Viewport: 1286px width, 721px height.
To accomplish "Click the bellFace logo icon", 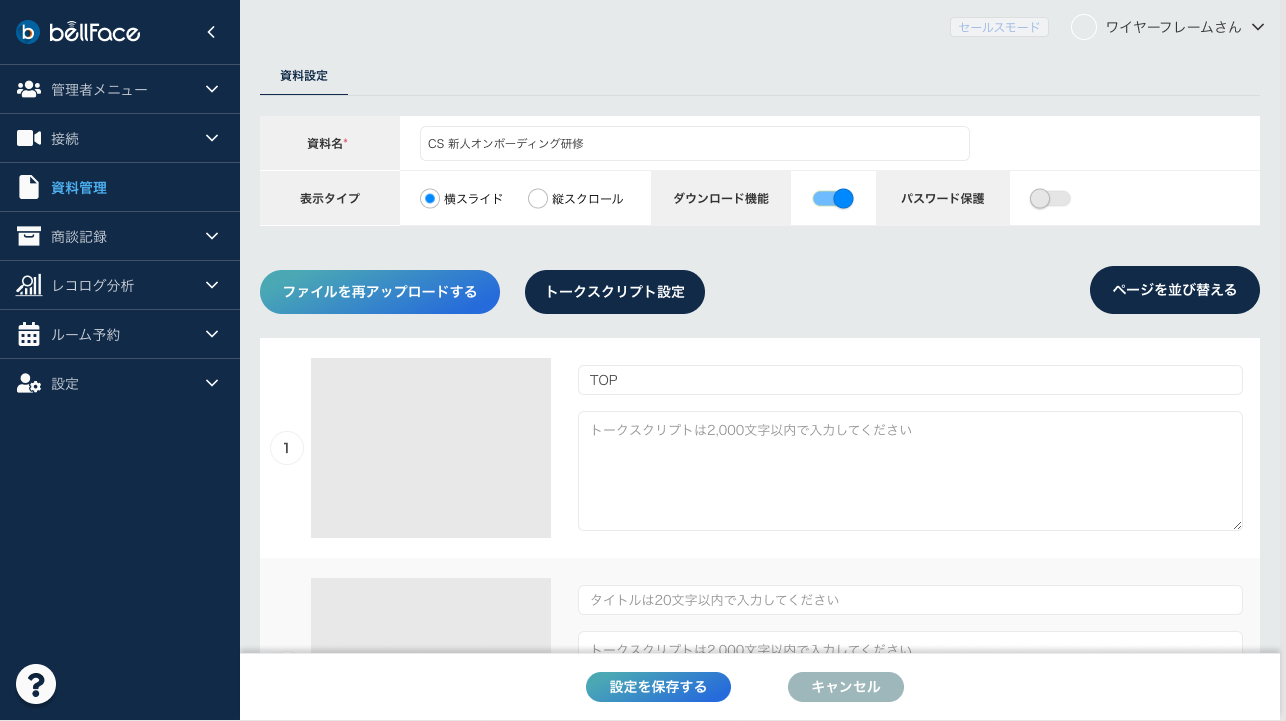I will (28, 32).
